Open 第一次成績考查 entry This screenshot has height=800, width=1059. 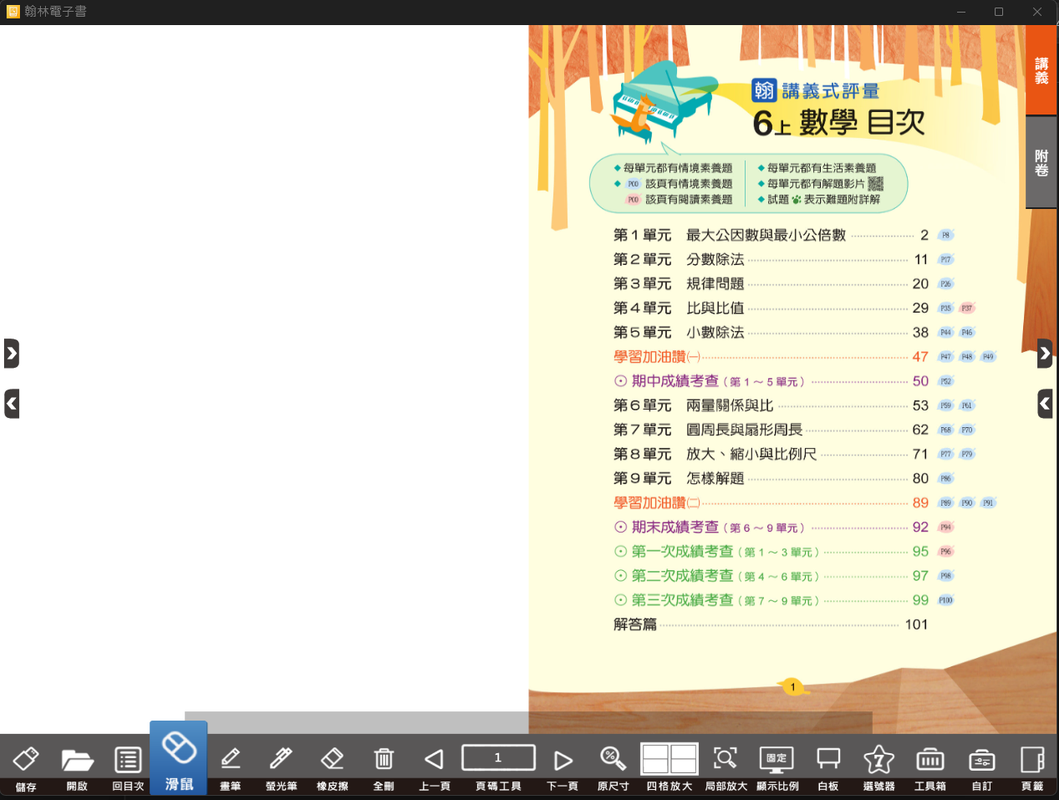(x=771, y=551)
